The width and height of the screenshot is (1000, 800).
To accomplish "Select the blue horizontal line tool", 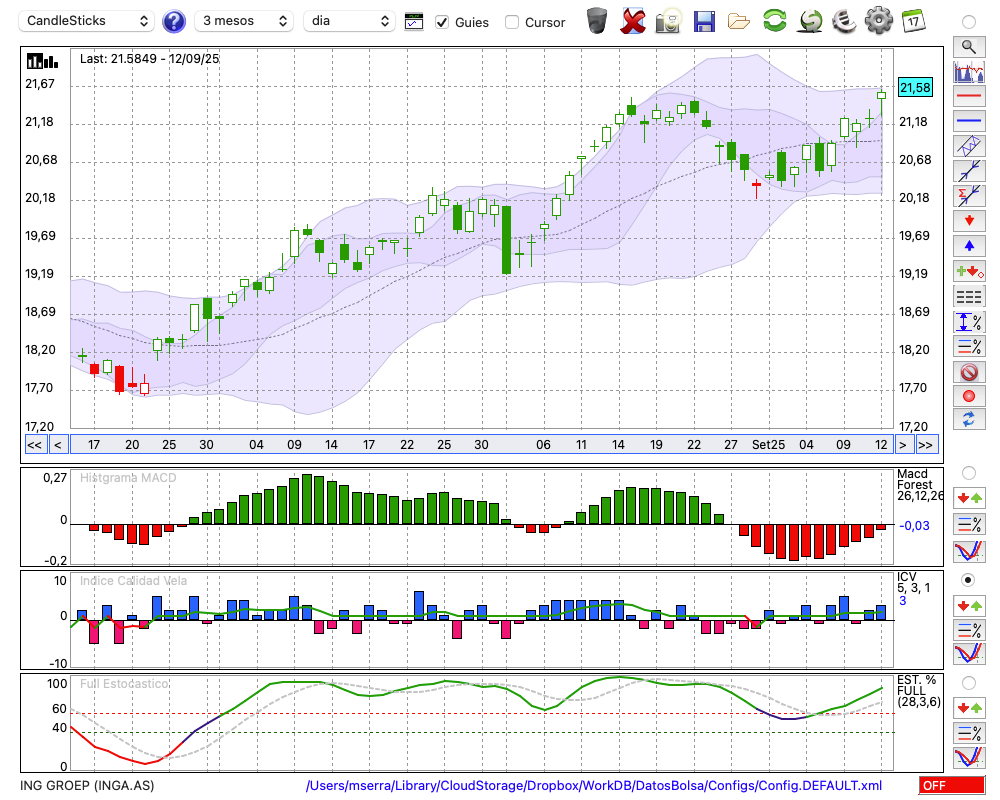I will 969,121.
